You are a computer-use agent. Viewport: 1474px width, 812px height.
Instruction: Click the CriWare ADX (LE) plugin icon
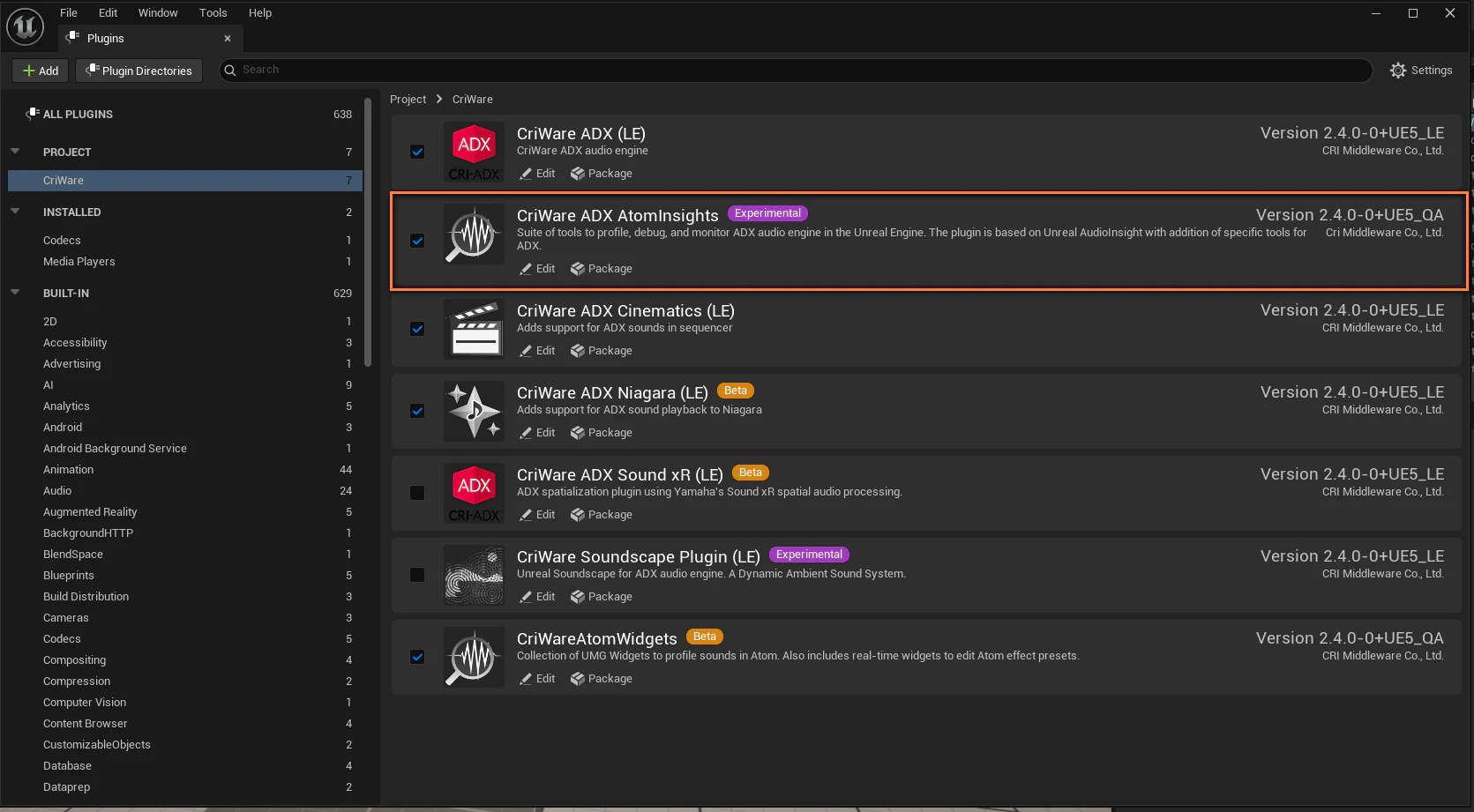474,153
